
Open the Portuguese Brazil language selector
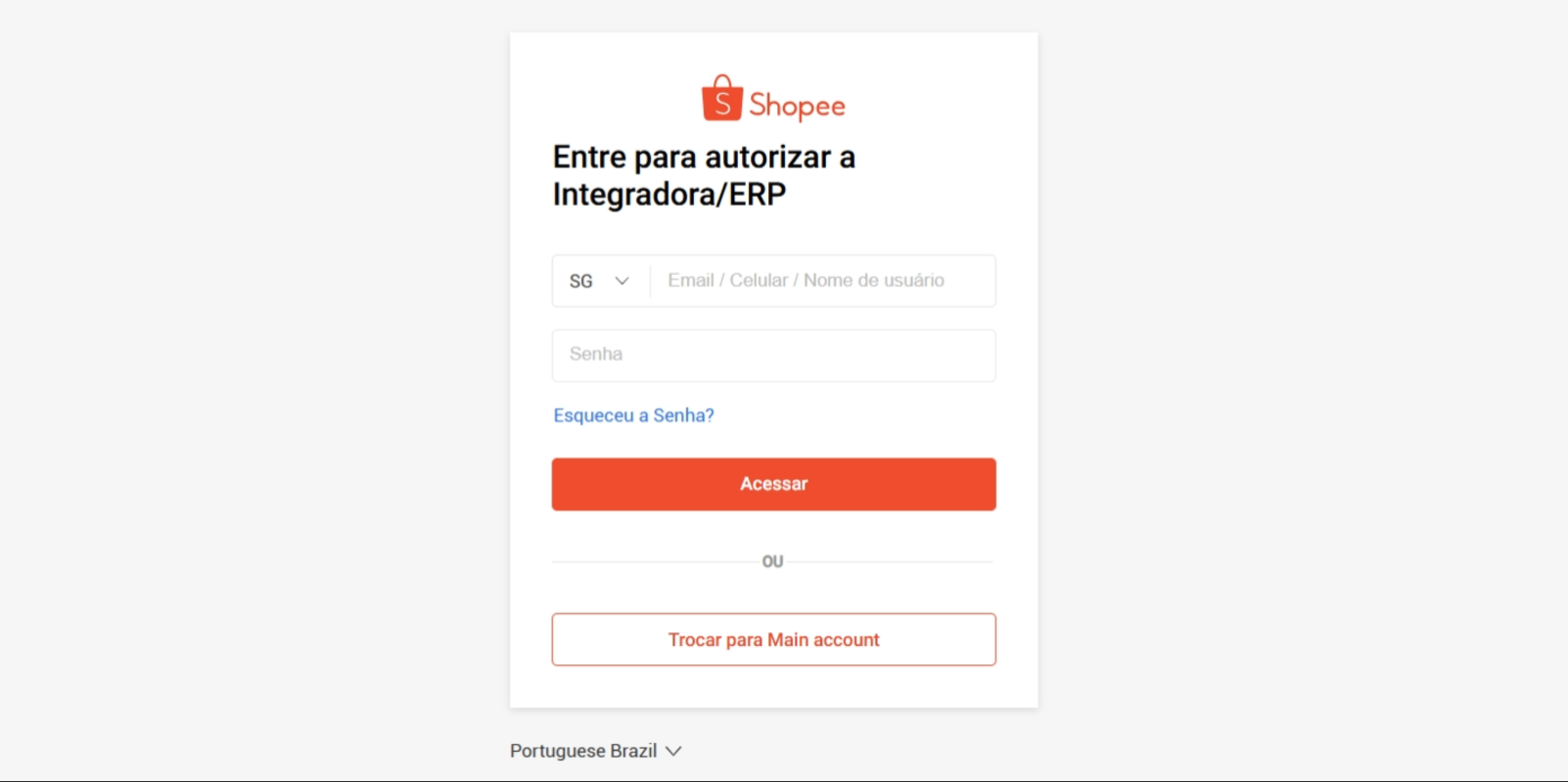click(x=595, y=751)
